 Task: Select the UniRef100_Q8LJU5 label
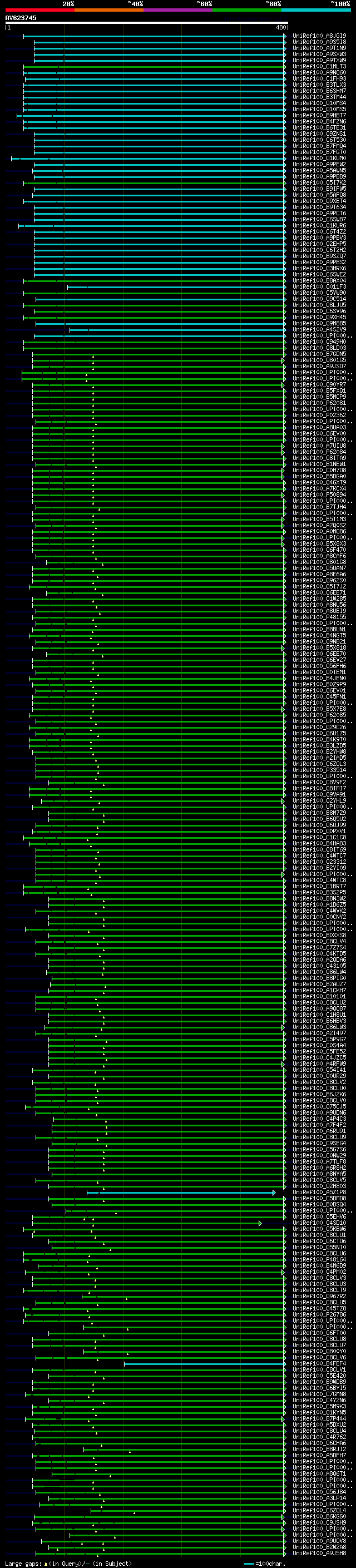point(319,305)
